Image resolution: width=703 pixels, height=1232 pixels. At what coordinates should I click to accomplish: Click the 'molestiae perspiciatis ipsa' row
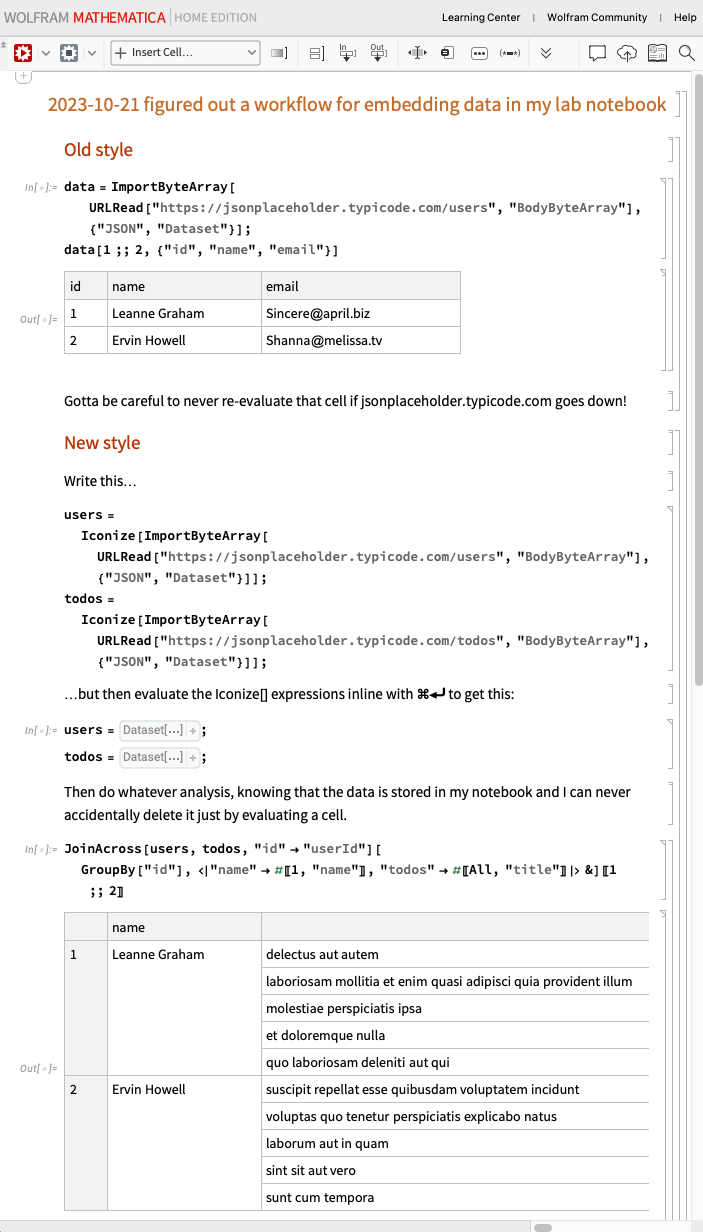click(455, 1008)
